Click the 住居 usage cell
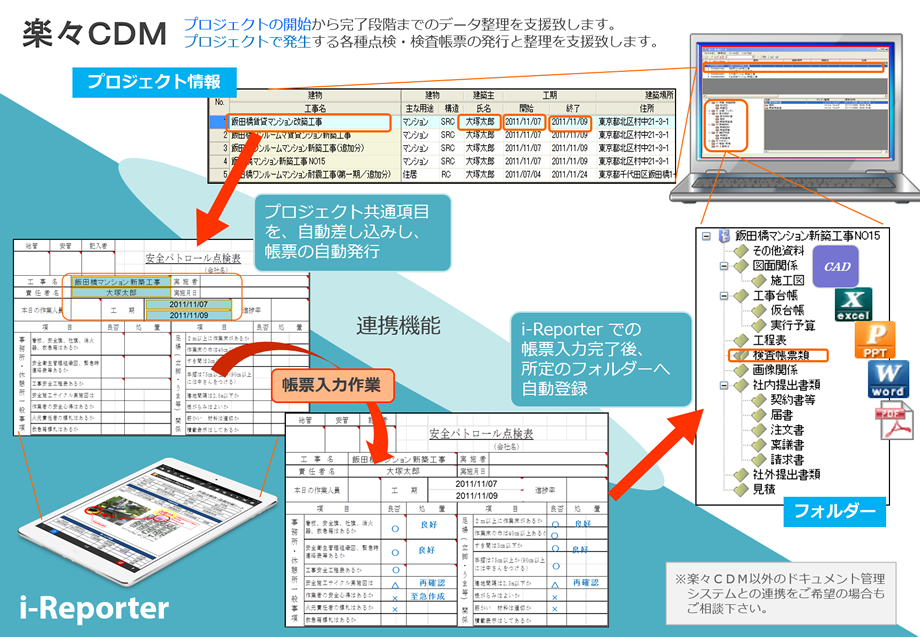This screenshot has width=920, height=637. [419, 174]
